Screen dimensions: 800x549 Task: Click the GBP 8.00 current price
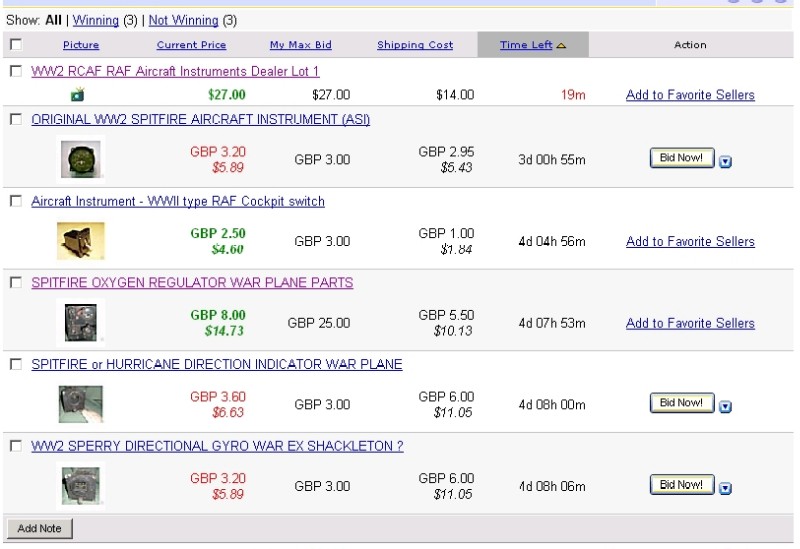point(218,315)
